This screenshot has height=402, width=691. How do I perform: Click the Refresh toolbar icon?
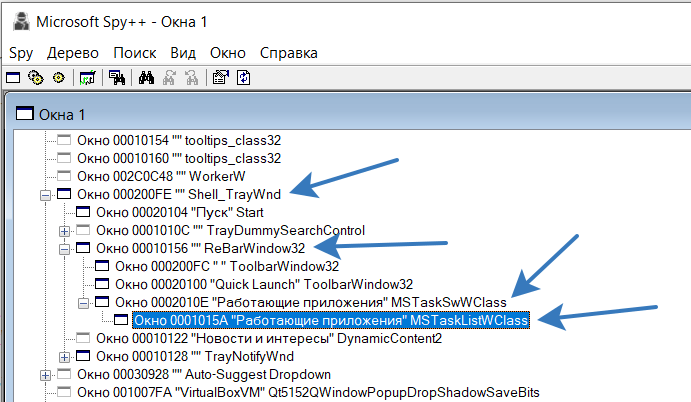[244, 78]
